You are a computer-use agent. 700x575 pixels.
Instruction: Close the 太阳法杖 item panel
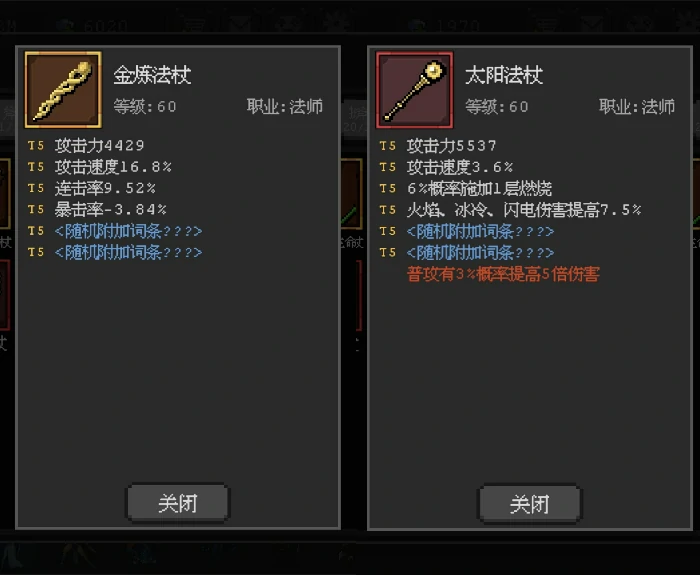coord(530,504)
